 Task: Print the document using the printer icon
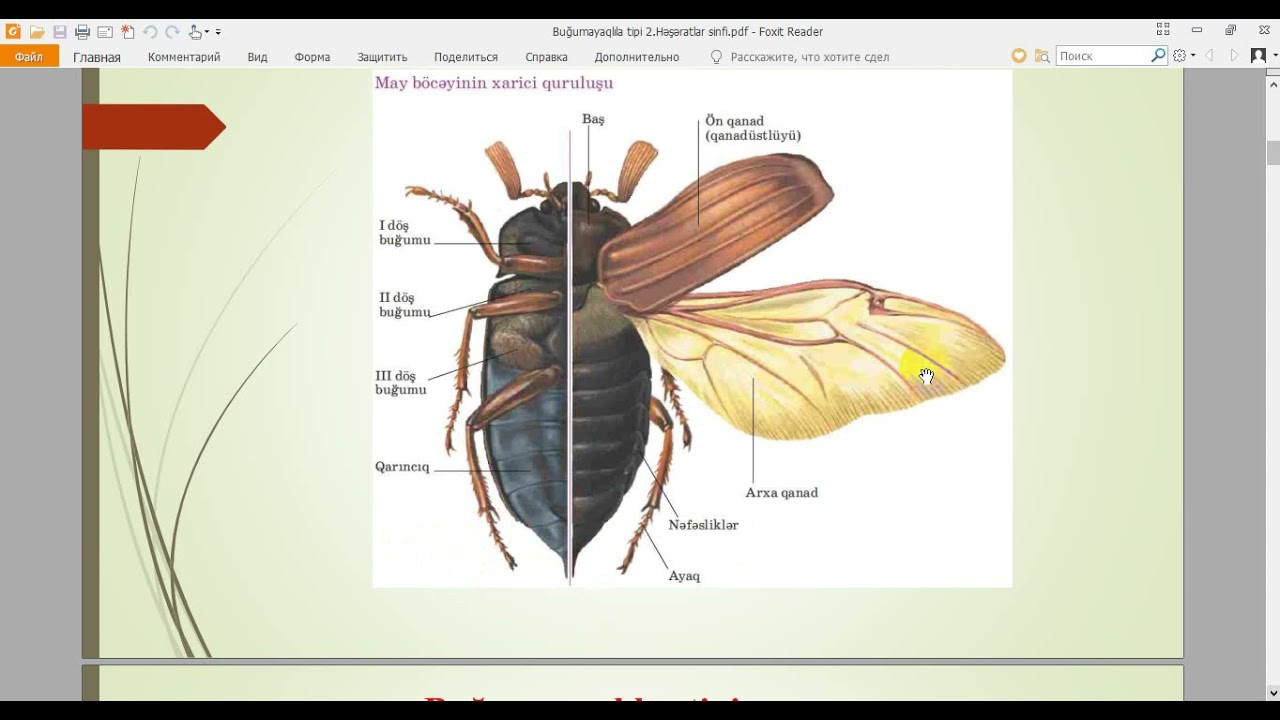click(82, 32)
